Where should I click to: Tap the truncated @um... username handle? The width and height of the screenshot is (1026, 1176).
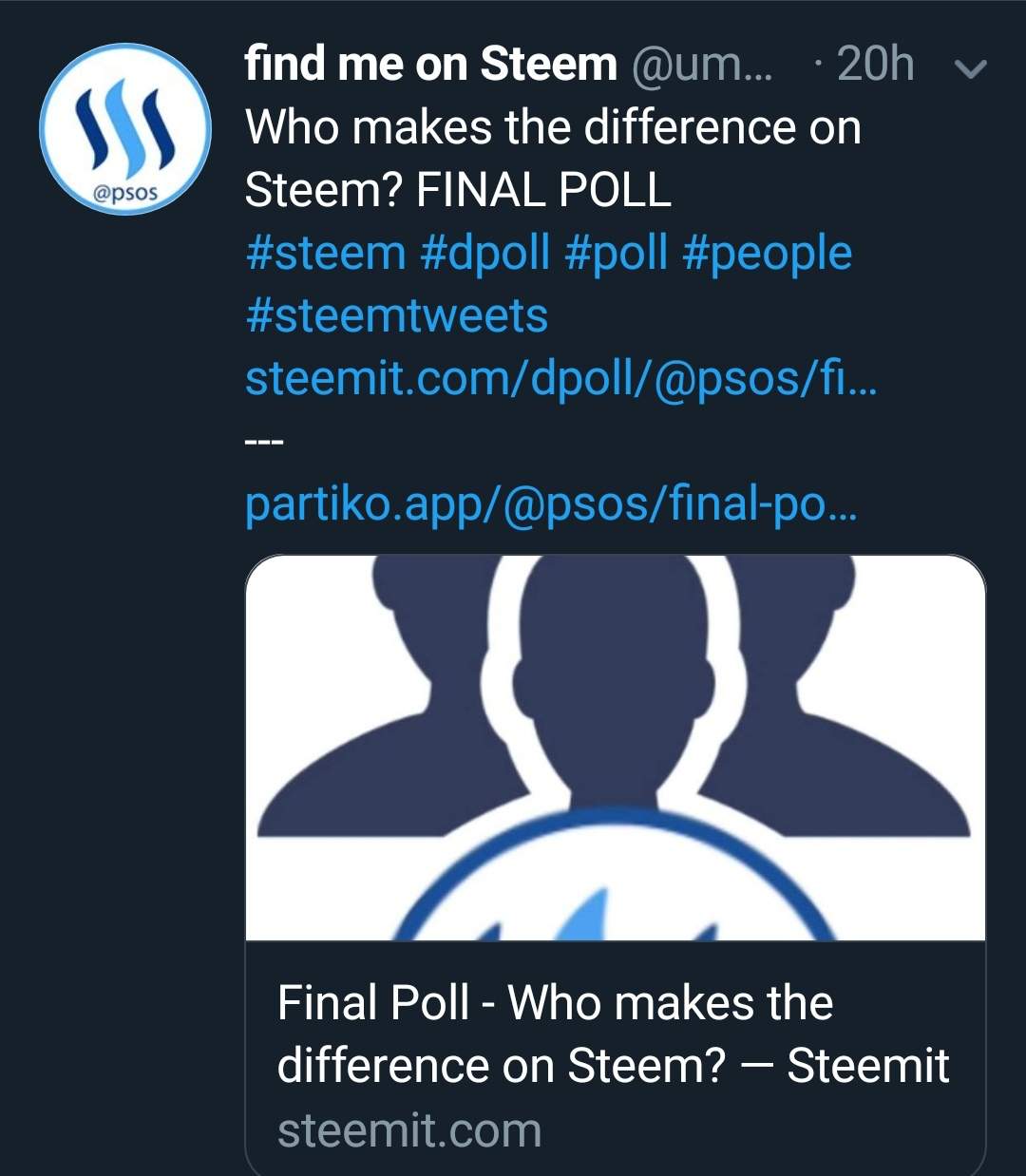[x=700, y=65]
